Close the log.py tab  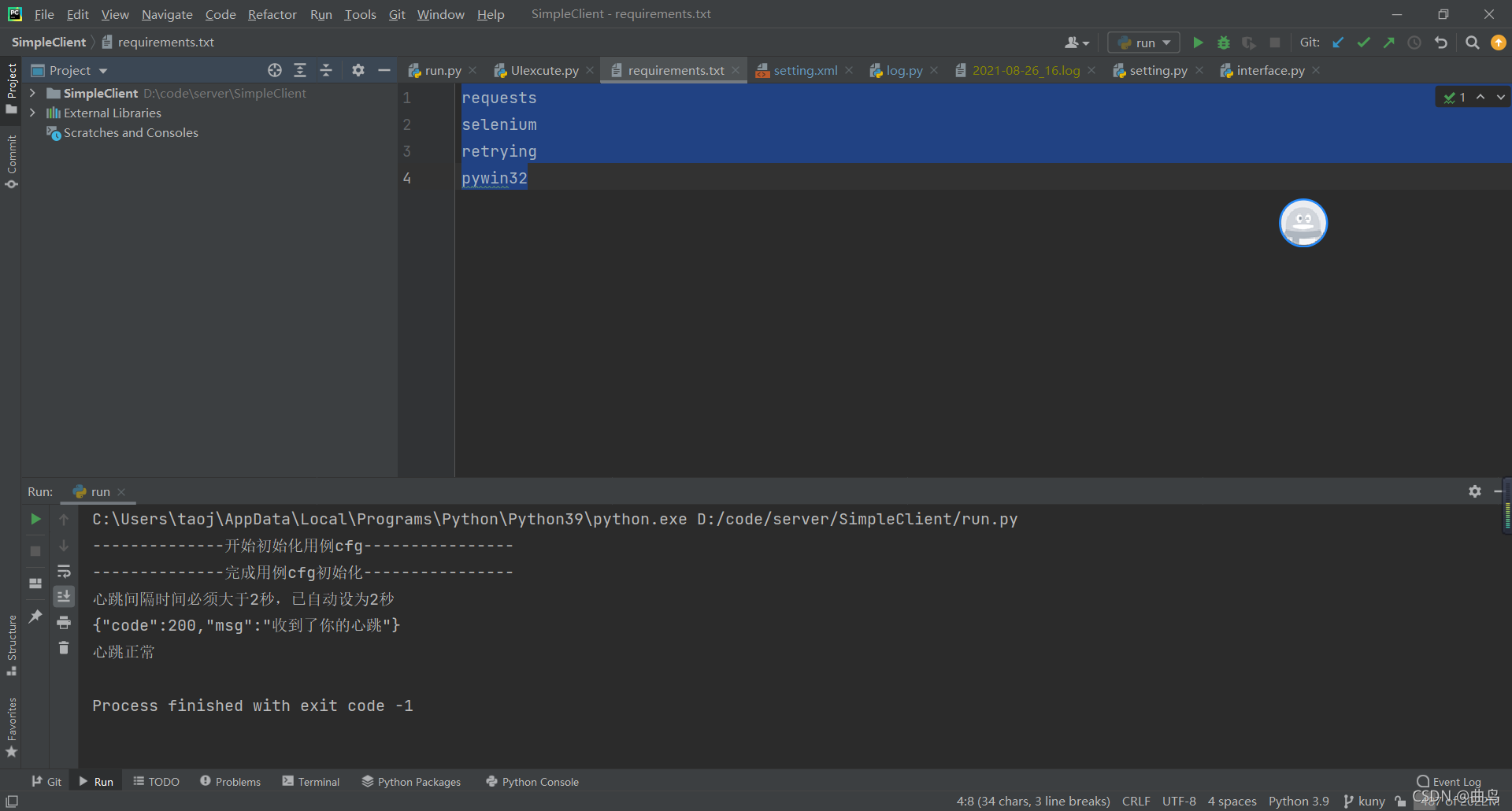(x=934, y=70)
